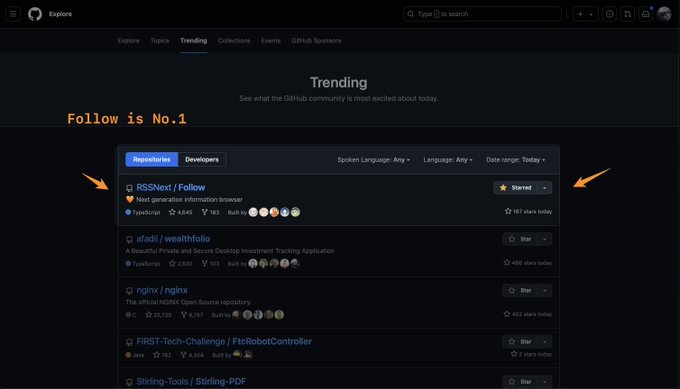Open the pull requests icon in header

tap(628, 14)
